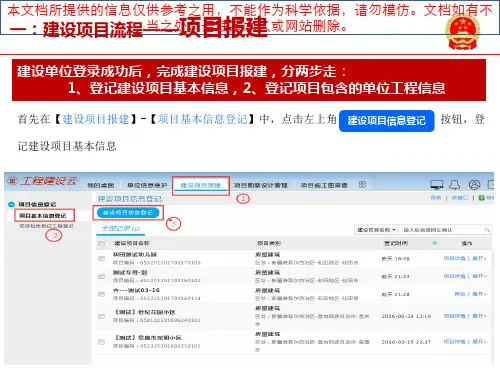500x375 pixels.
Task: Click the 项目类别 column header
Action: click(269, 243)
